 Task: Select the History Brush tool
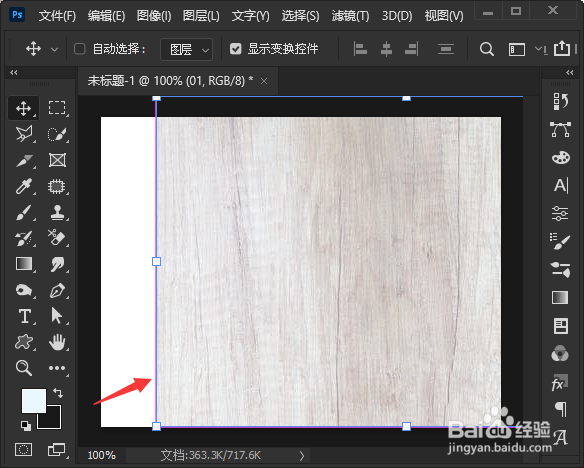23,238
